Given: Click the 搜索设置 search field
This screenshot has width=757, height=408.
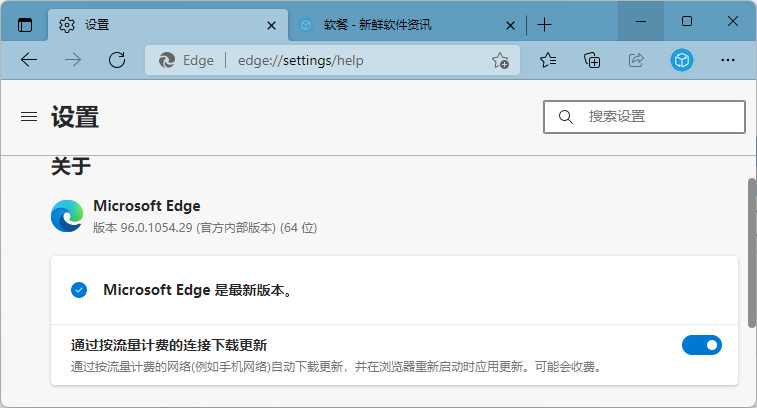Looking at the screenshot, I should tap(655, 117).
